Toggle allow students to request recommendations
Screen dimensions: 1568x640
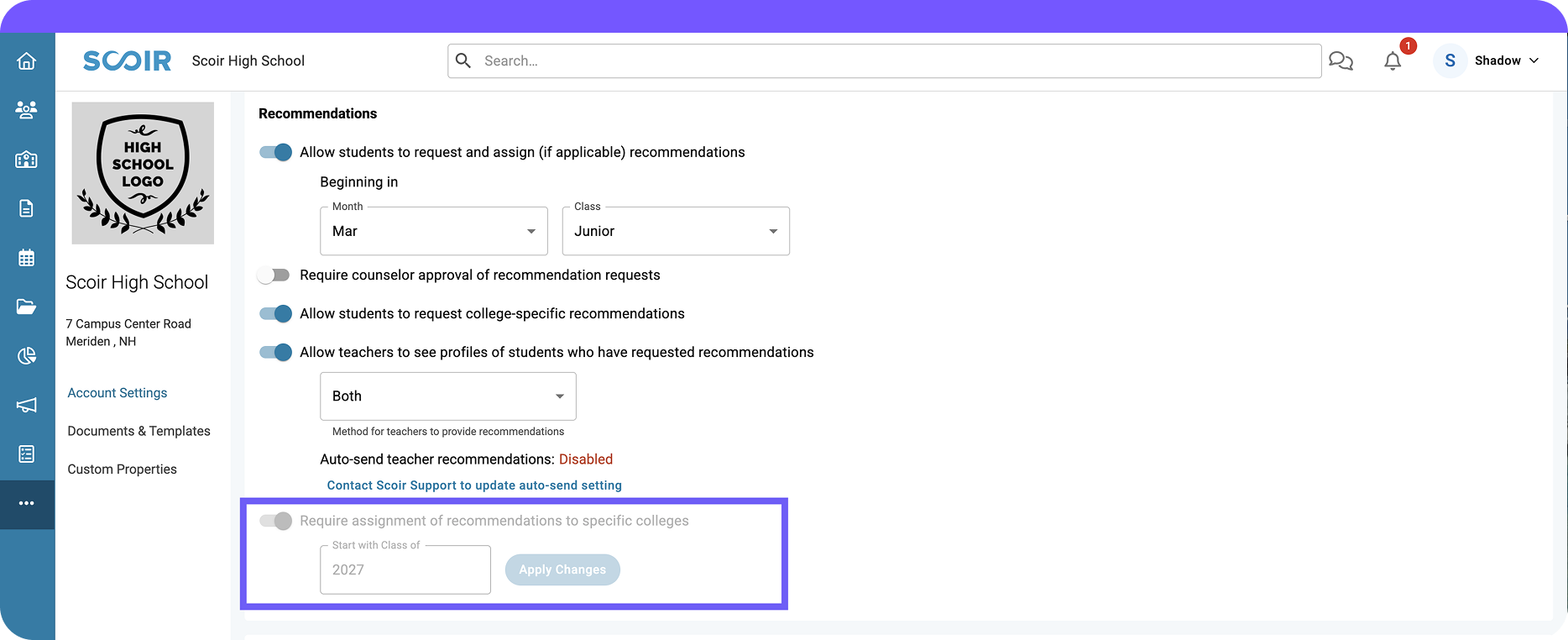coord(275,152)
